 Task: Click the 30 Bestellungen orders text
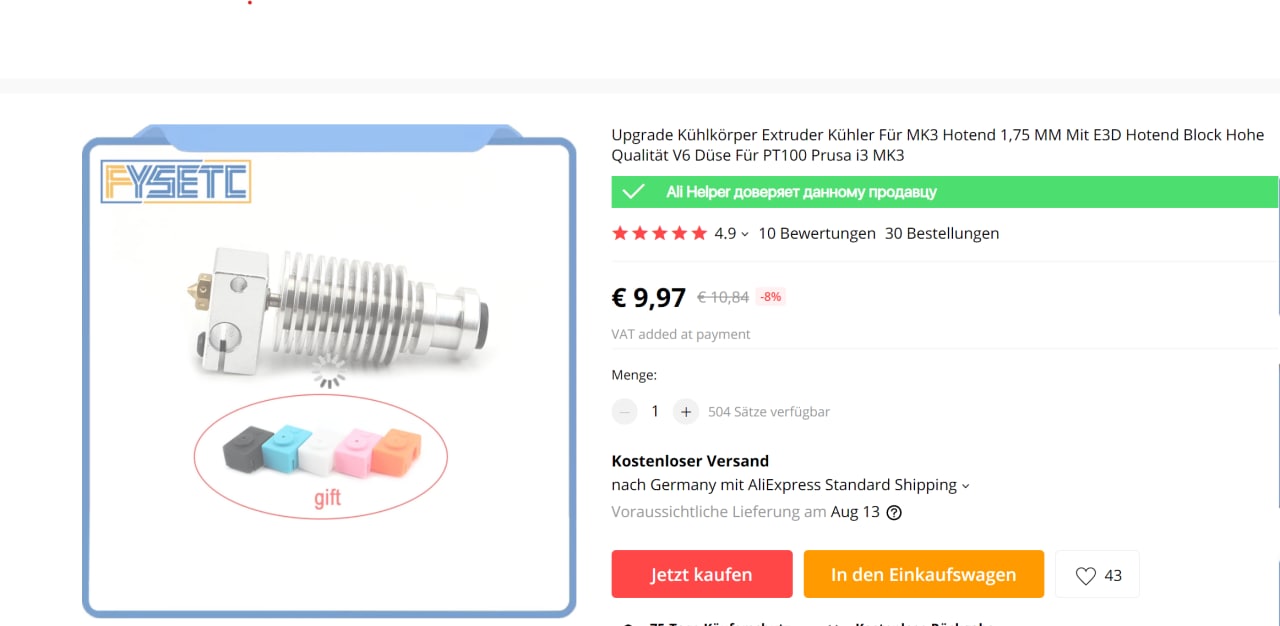click(942, 233)
